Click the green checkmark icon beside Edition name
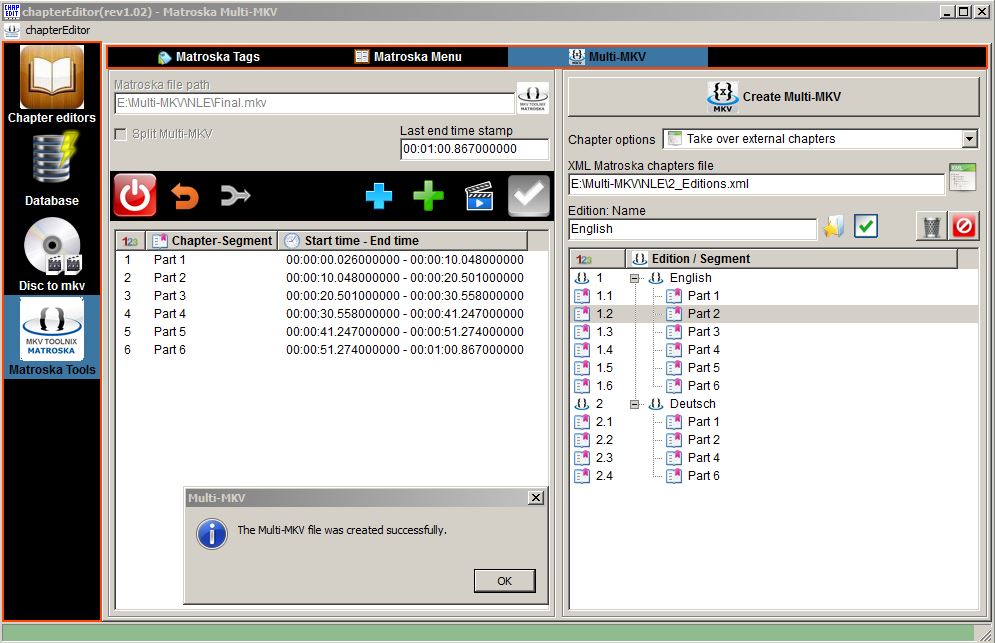This screenshot has width=995, height=643. (x=866, y=226)
